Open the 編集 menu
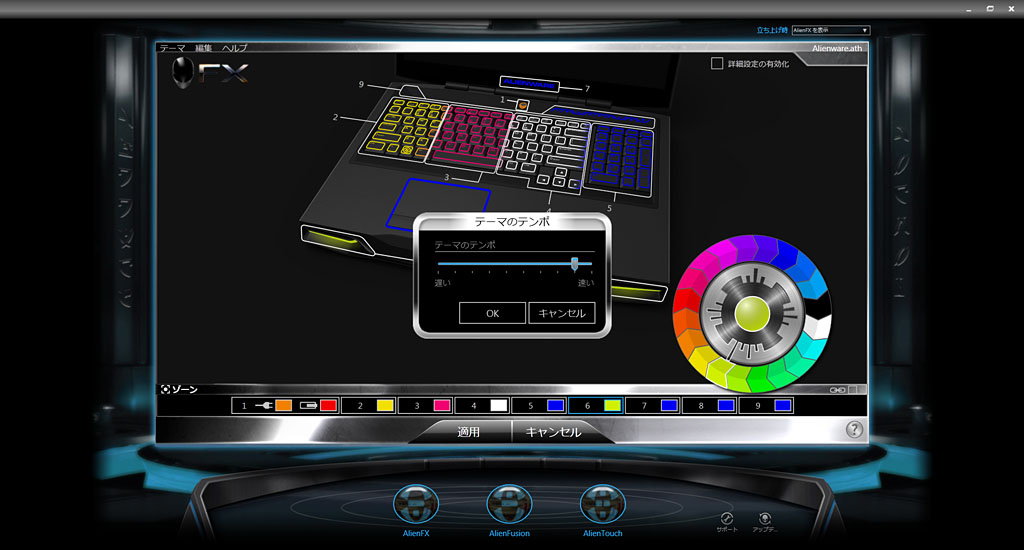This screenshot has height=550, width=1024. coord(204,48)
